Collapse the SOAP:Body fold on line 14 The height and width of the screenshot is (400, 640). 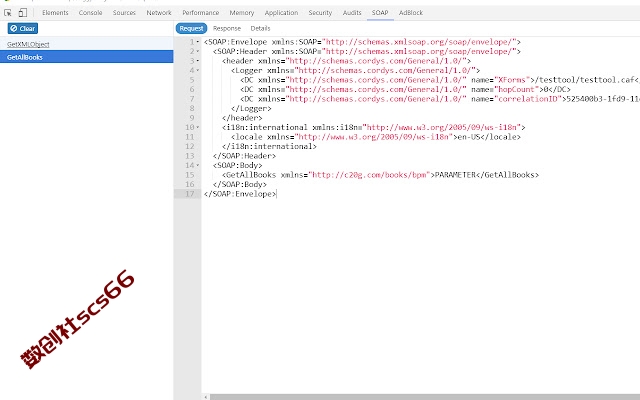pyautogui.click(x=198, y=165)
